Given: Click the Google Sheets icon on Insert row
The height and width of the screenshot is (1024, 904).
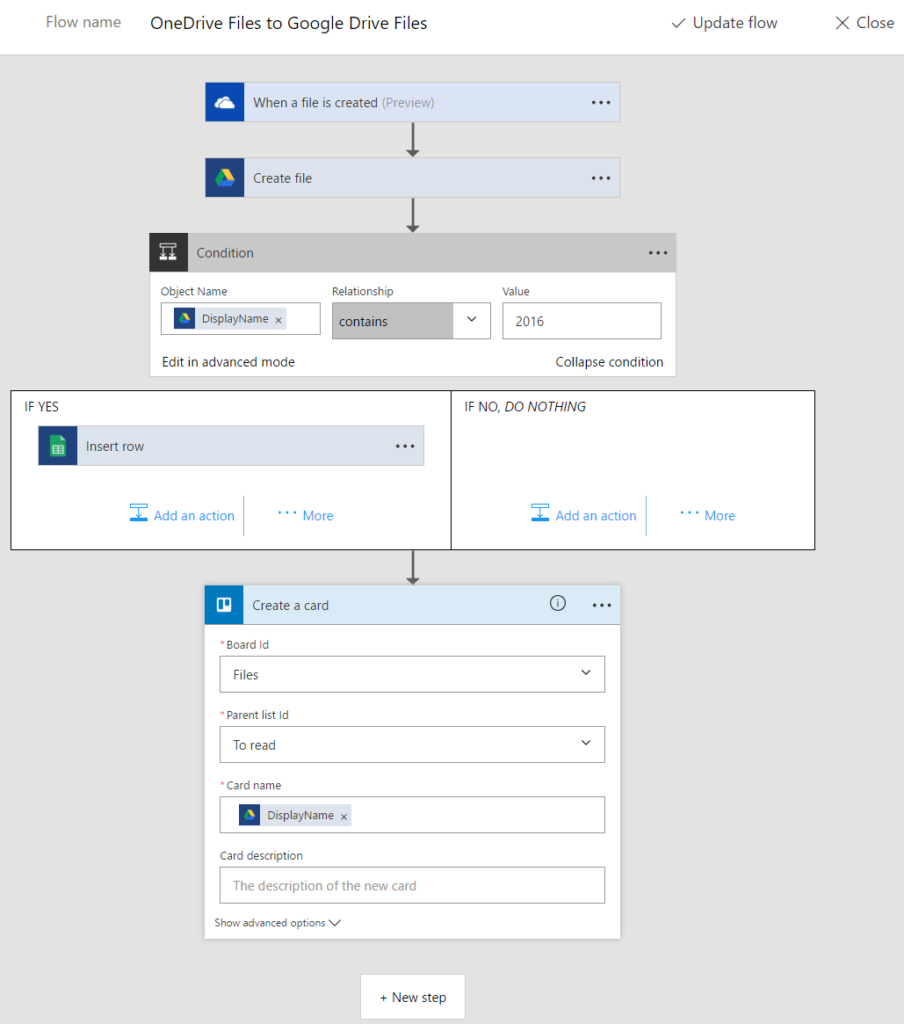Looking at the screenshot, I should 57,446.
